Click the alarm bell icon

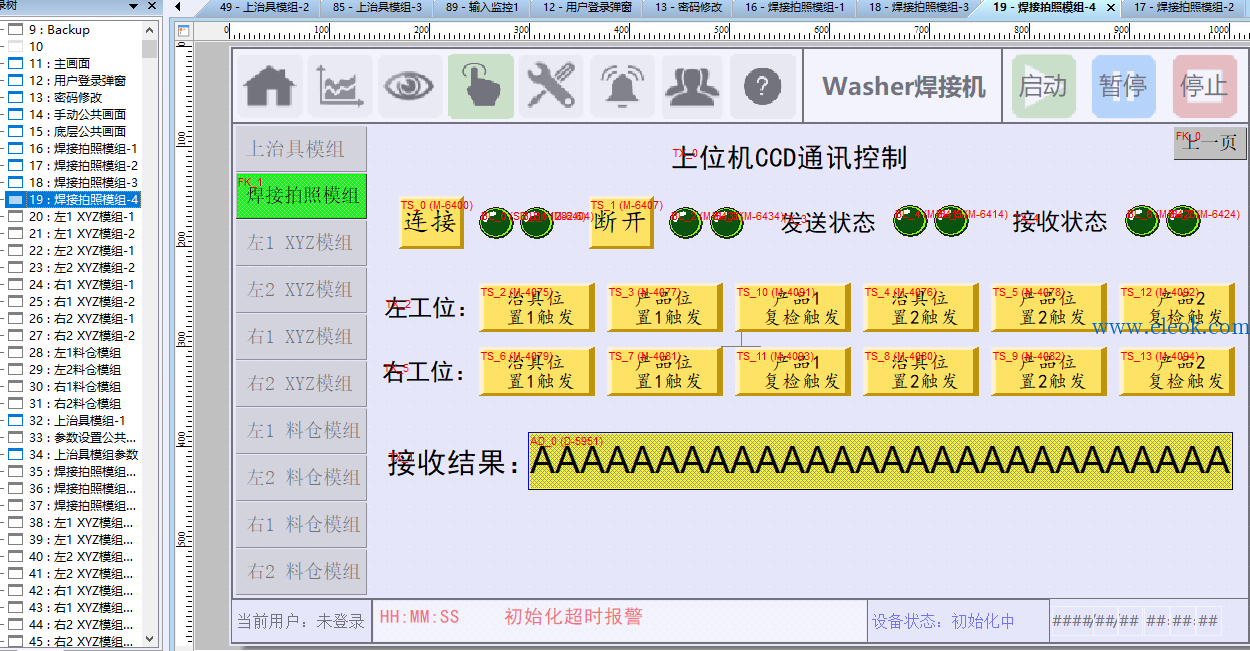tap(622, 87)
